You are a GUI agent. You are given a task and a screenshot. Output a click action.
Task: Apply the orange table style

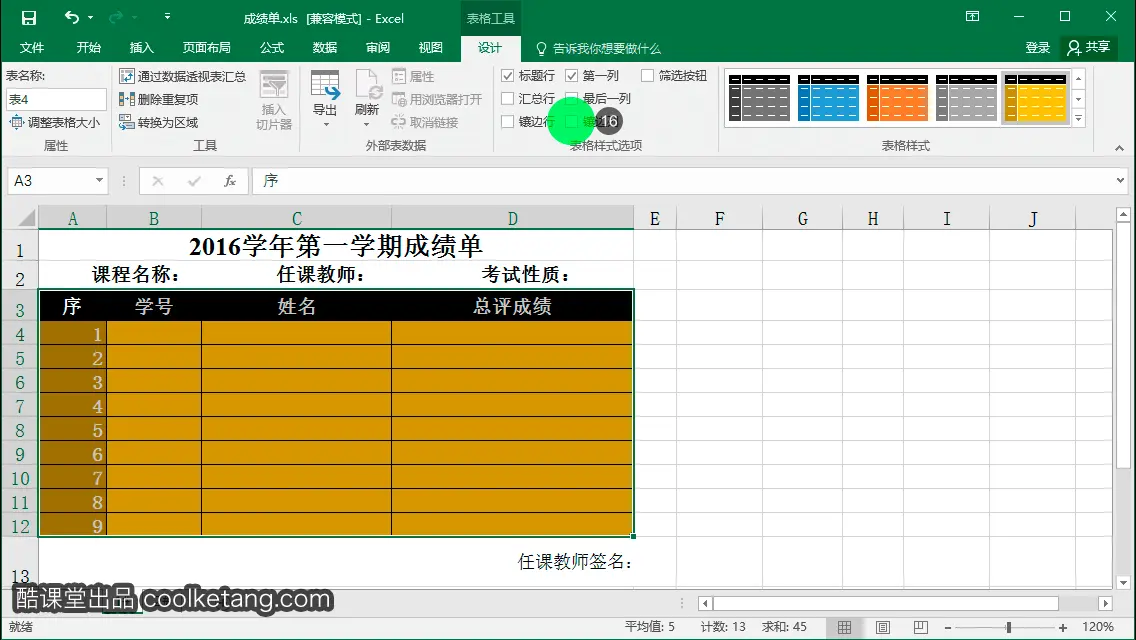897,97
